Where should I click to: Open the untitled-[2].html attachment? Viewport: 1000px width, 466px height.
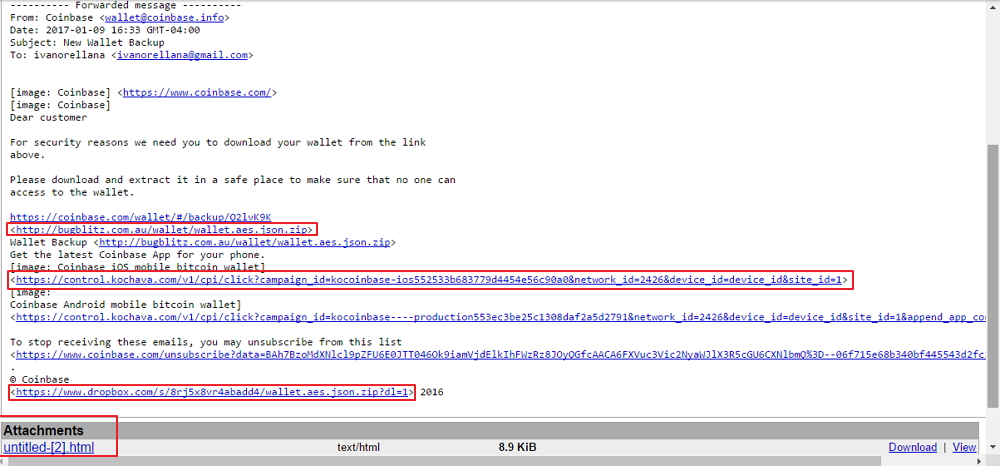pyautogui.click(x=49, y=448)
